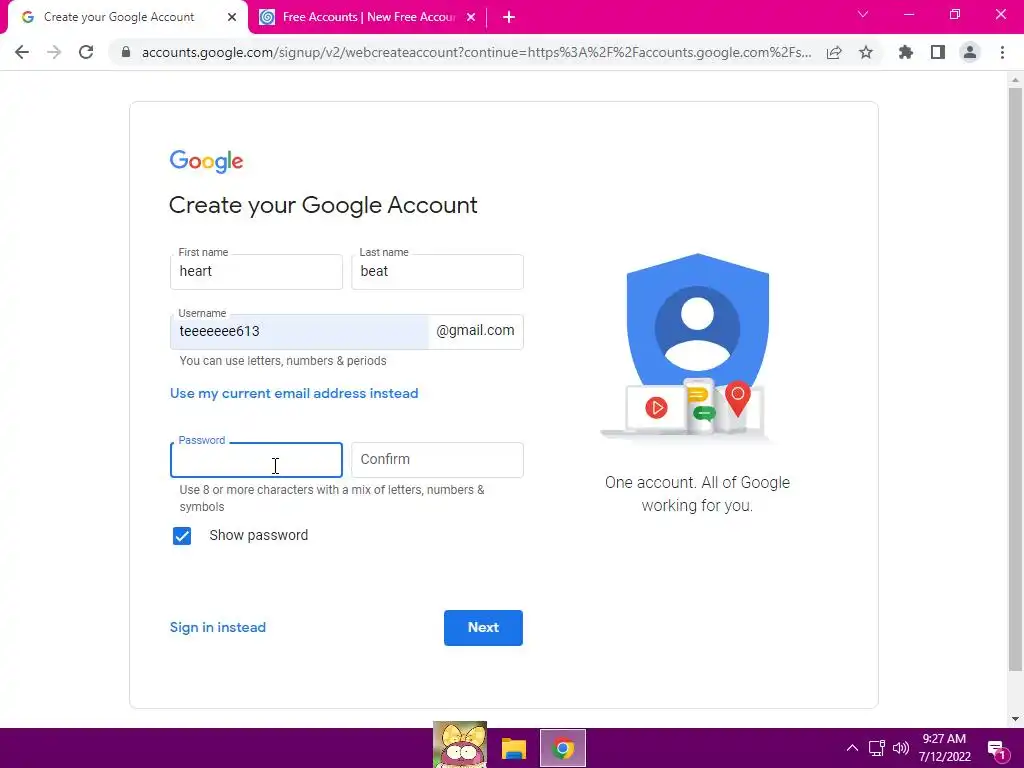
Task: Open the tab search chevron
Action: pyautogui.click(x=863, y=14)
